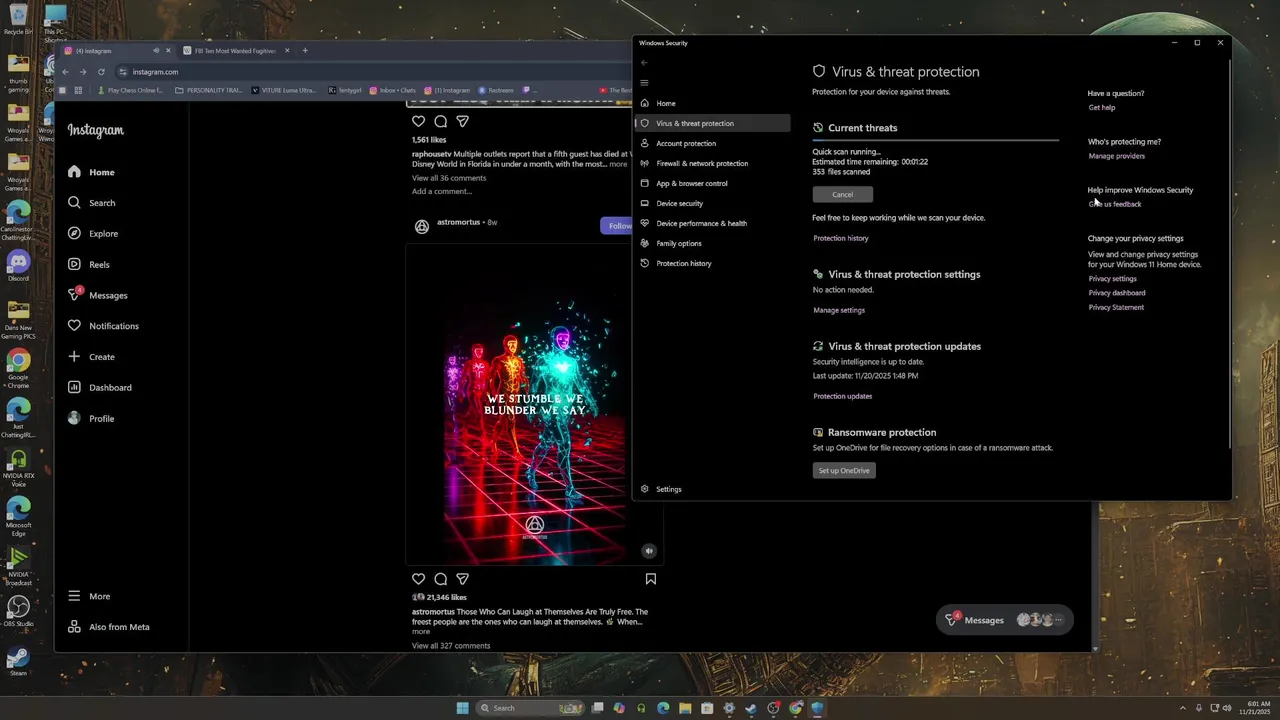View all 36 comments
Viewport: 1280px width, 720px height.
click(x=449, y=178)
